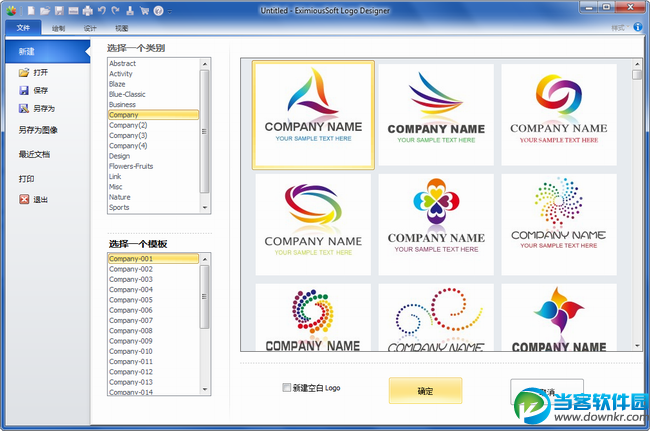
Task: Click the stamp icon in quick toolbar
Action: [x=130, y=11]
